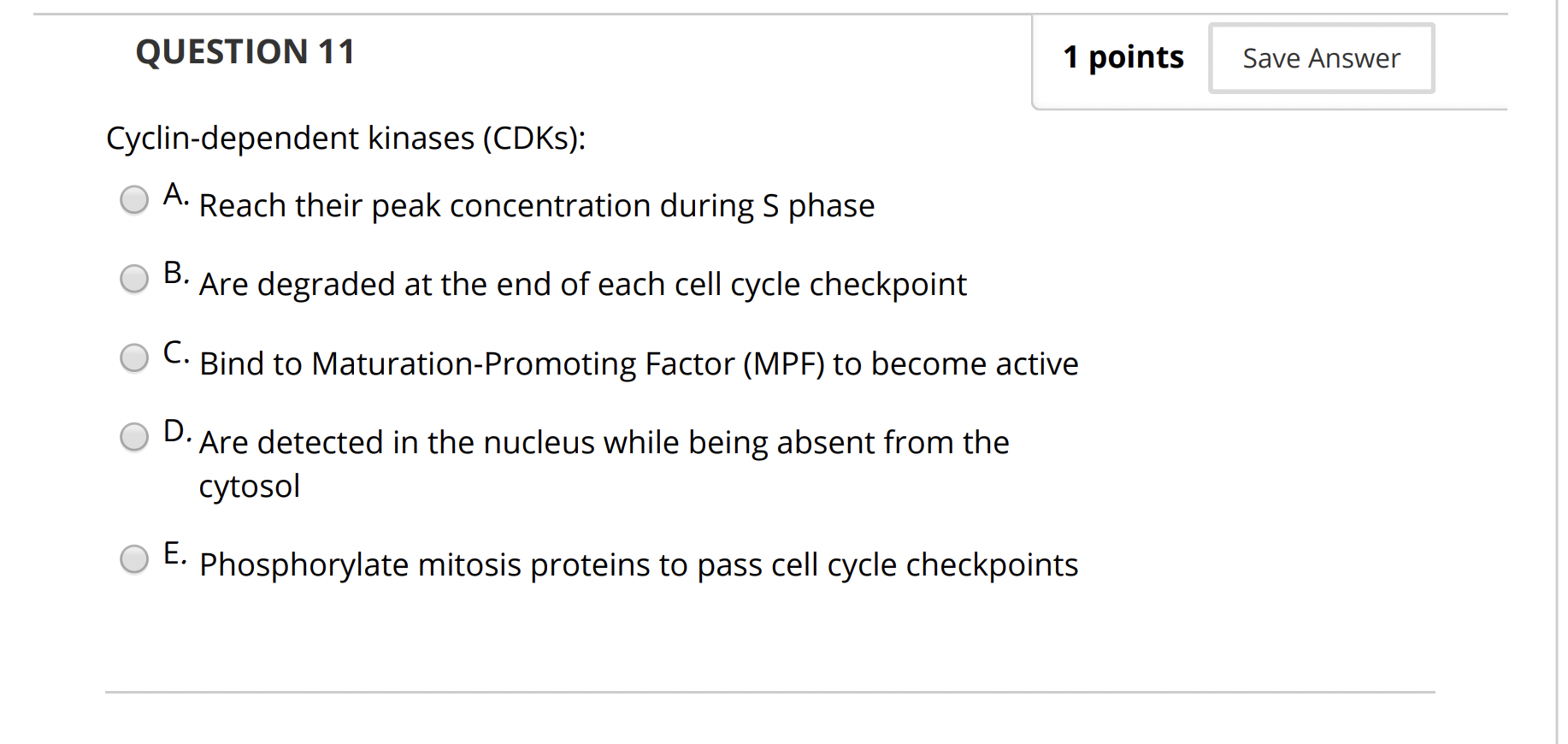Pick the option D radio button

pyautogui.click(x=134, y=437)
